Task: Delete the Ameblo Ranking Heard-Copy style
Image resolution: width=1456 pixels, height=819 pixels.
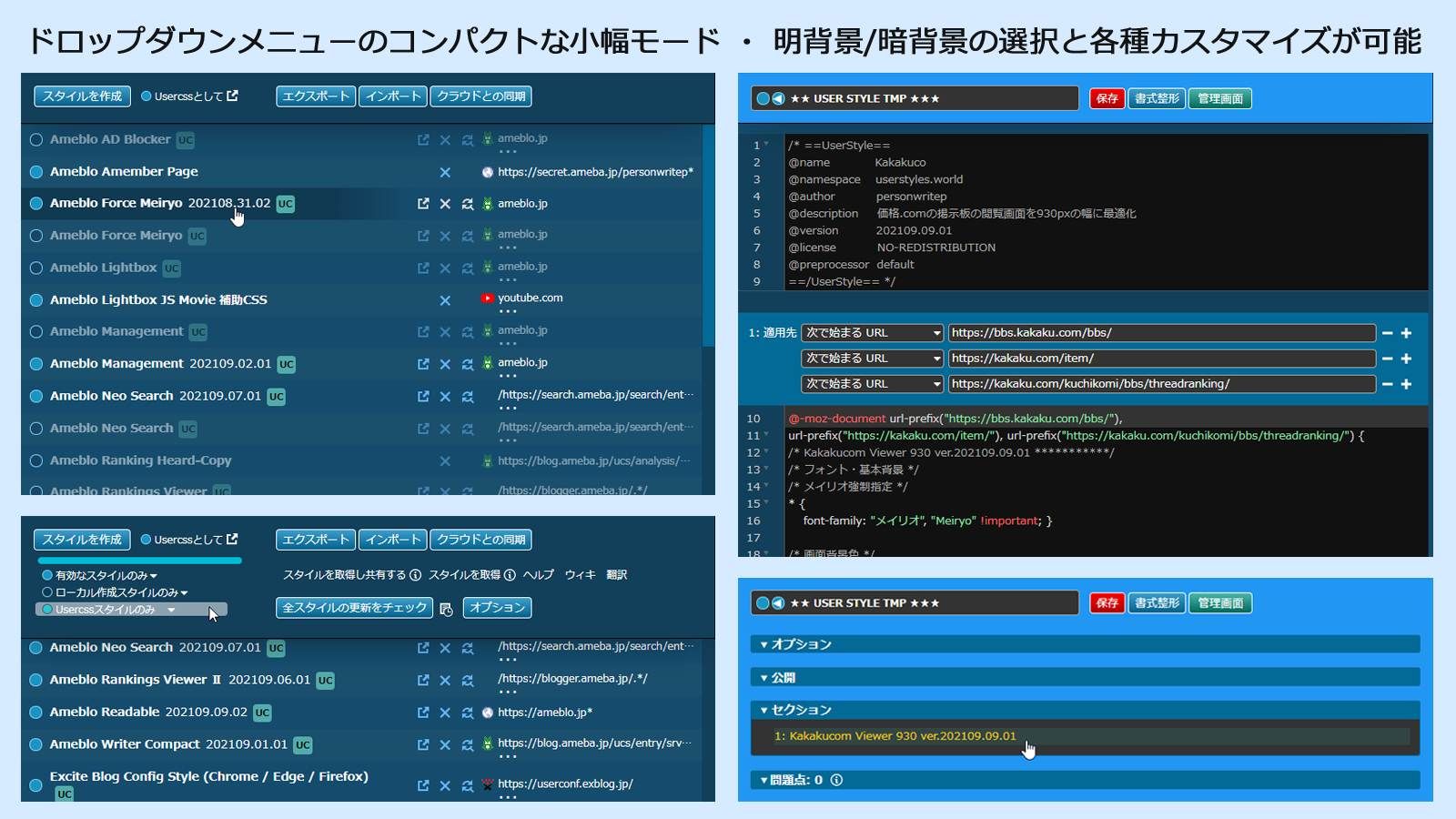Action: pos(445,461)
